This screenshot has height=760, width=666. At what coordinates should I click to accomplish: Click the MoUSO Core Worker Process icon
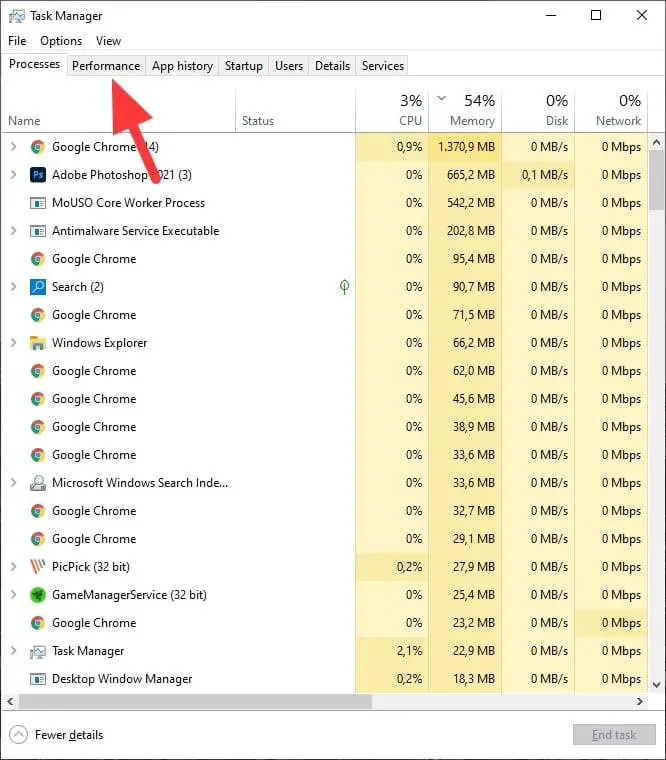coord(38,203)
